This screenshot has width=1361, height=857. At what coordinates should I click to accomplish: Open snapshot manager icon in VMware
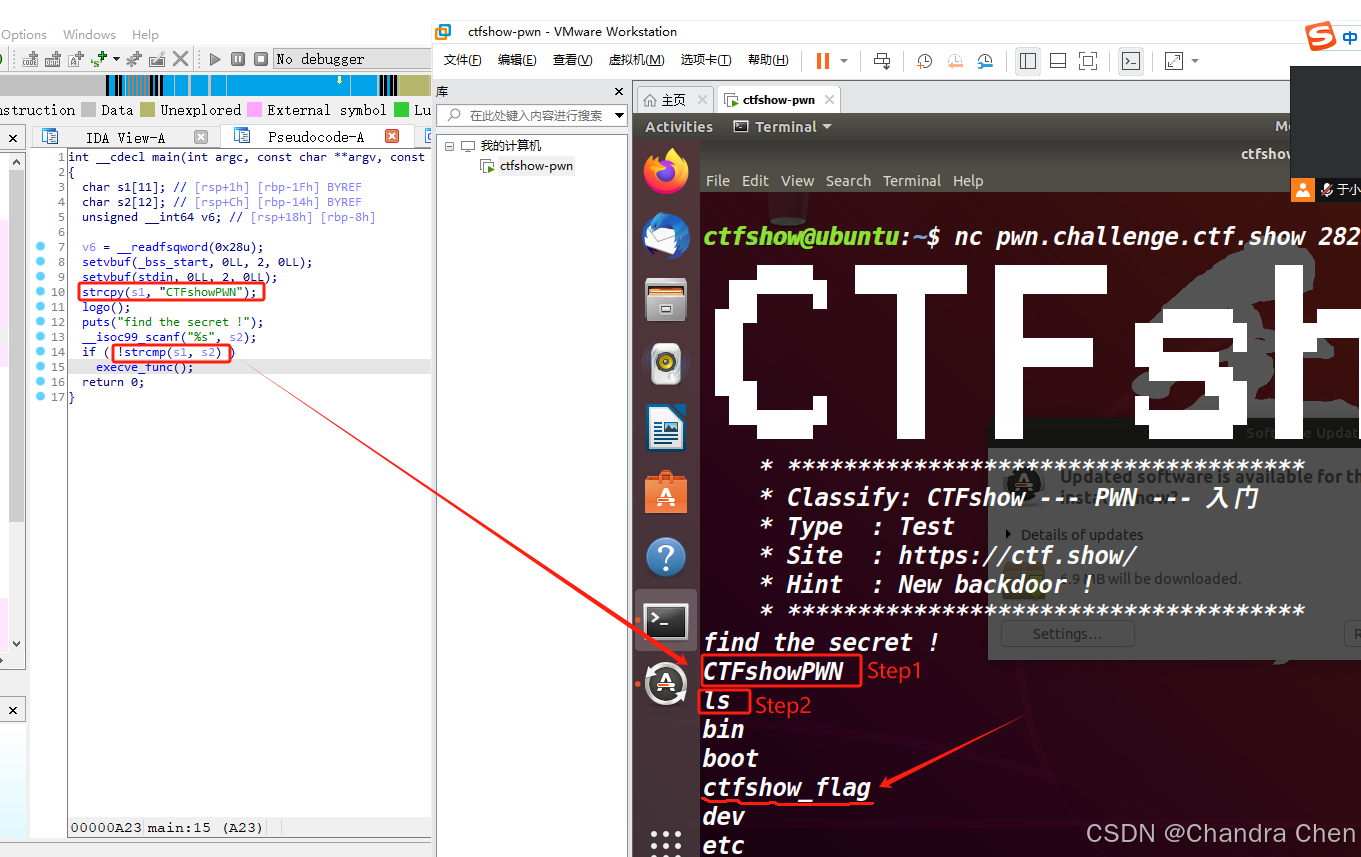click(x=985, y=61)
